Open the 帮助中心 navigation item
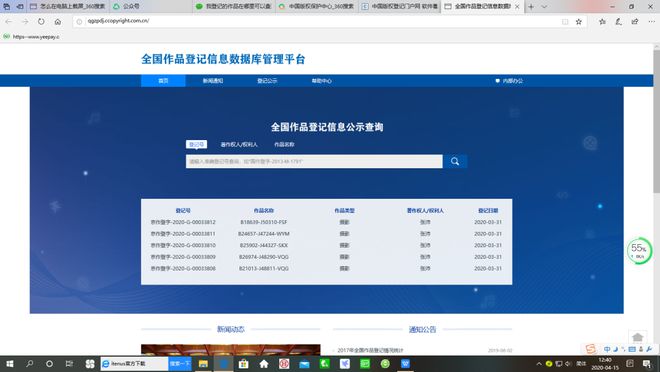Screen dimensions: 660x372 (322, 81)
